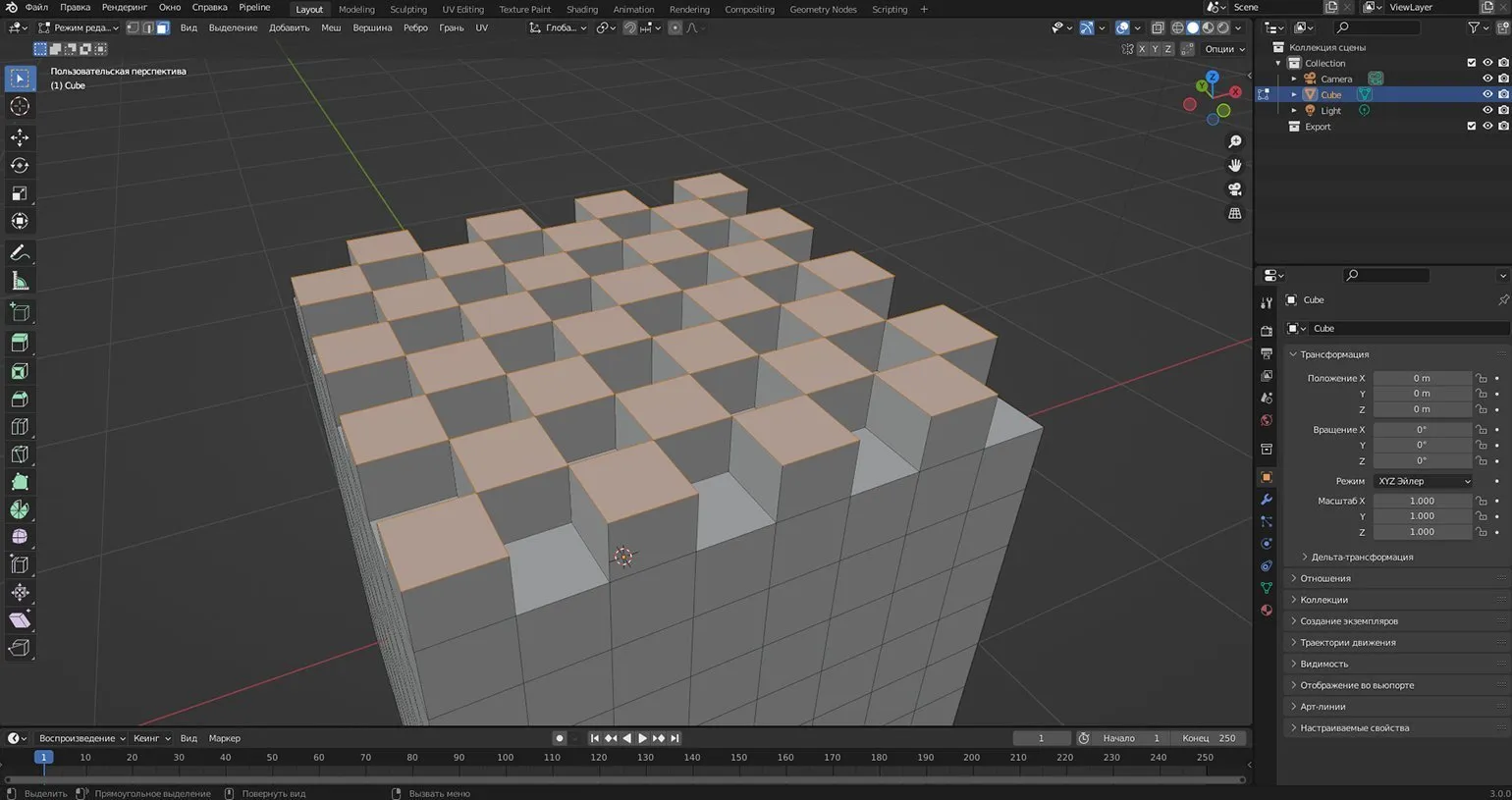Choose the Scale tool
Image resolution: width=1512 pixels, height=800 pixels.
coord(20,193)
